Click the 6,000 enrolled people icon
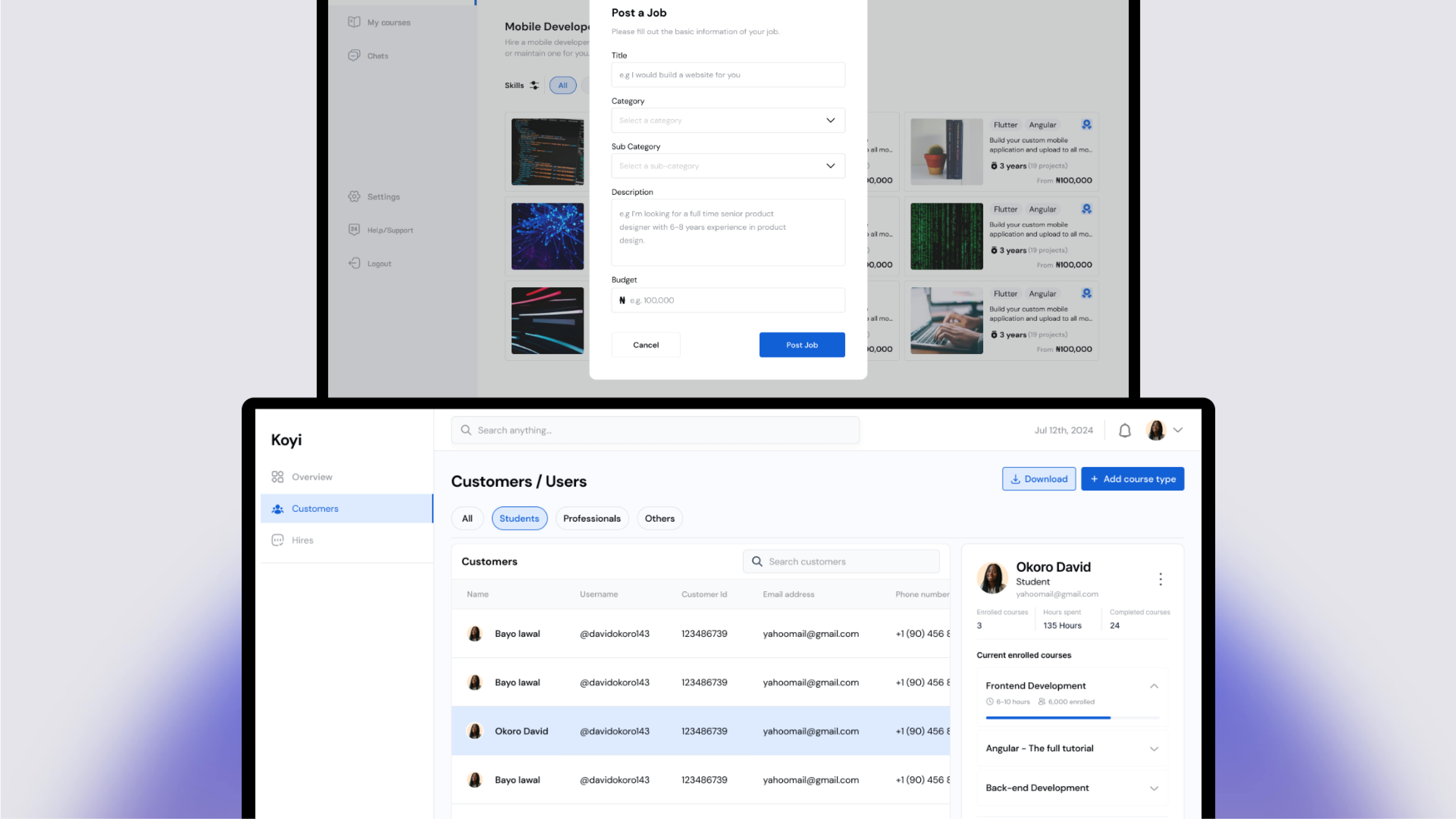The image size is (1456, 819). click(1042, 701)
